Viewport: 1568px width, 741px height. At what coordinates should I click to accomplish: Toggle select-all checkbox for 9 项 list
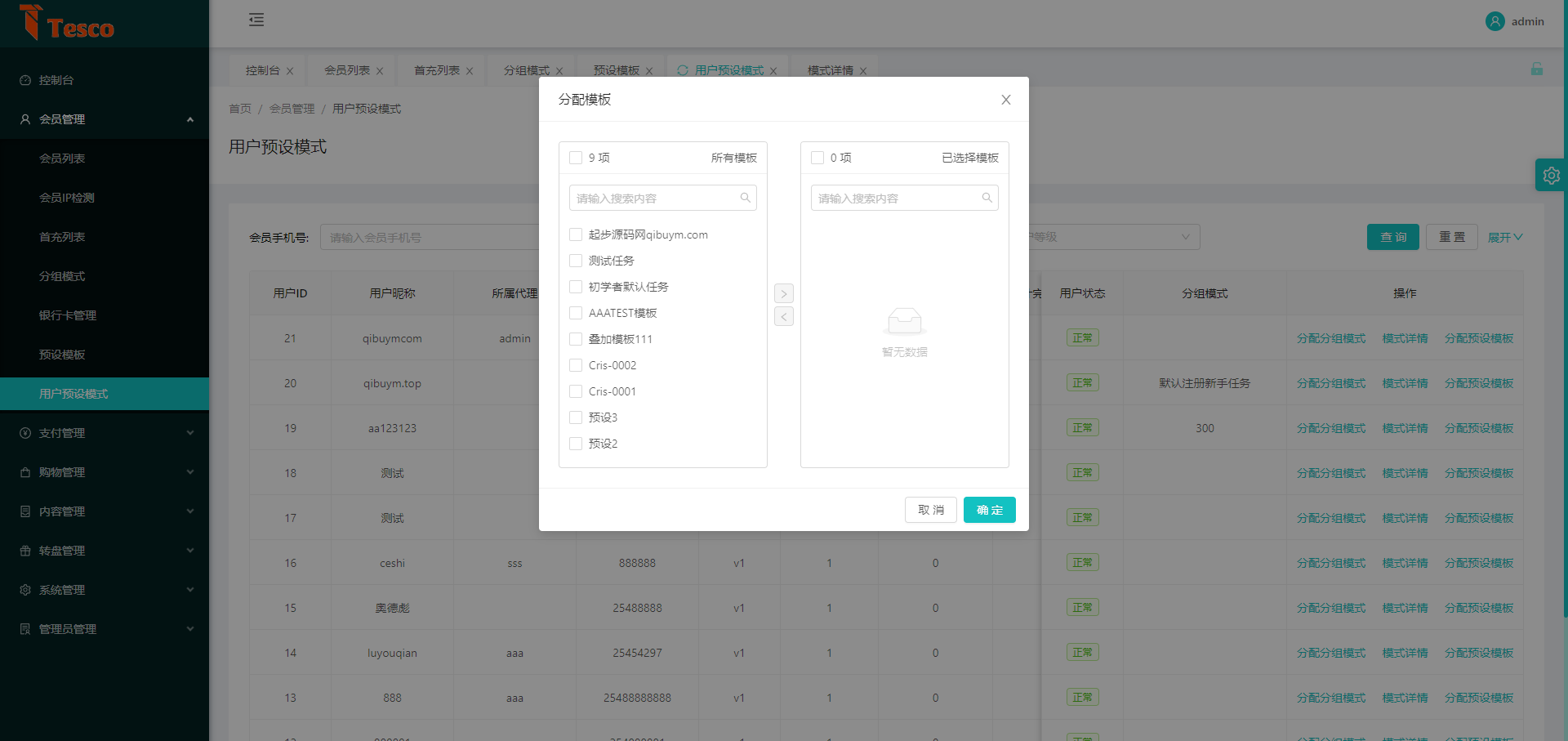(x=576, y=158)
